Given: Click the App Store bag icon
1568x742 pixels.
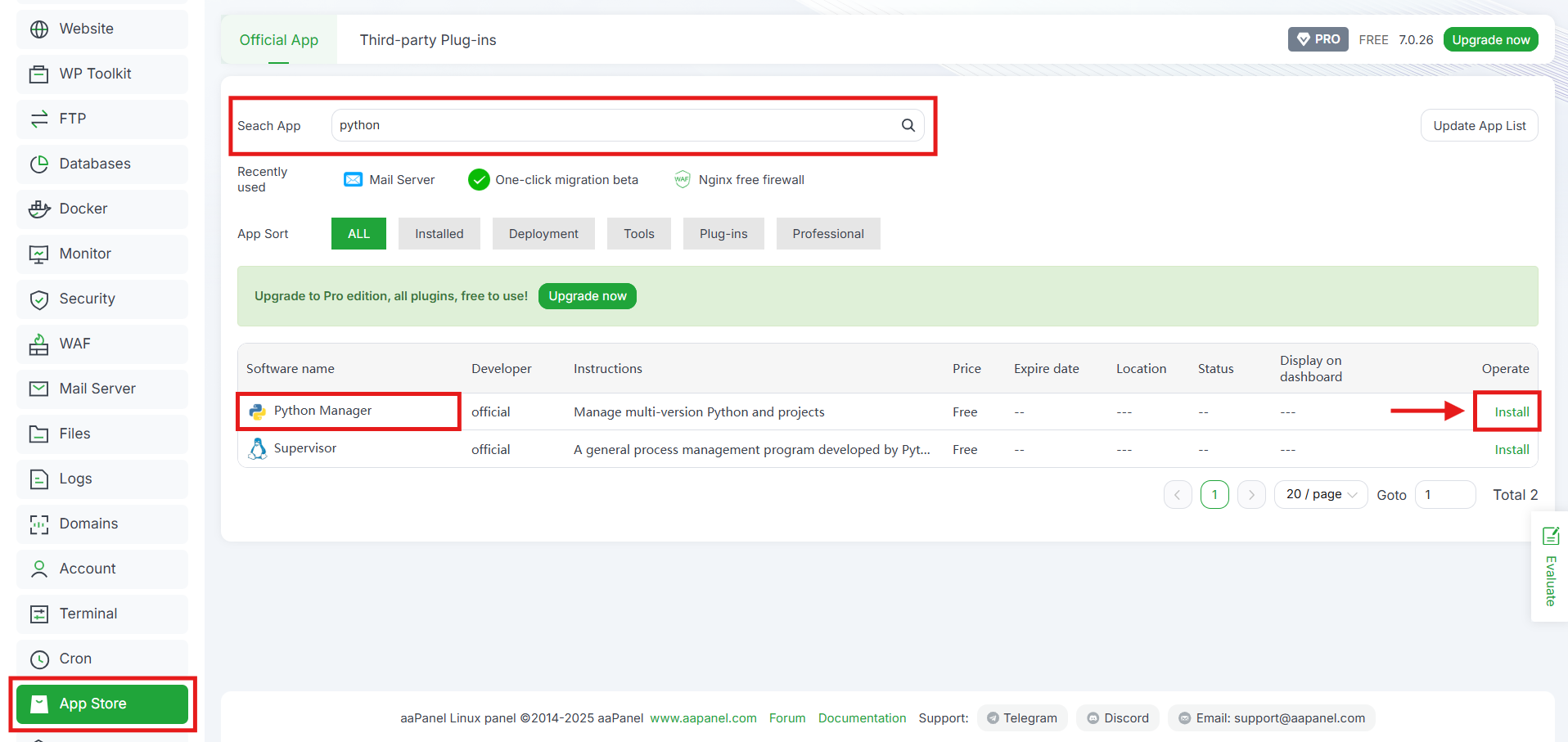Looking at the screenshot, I should coord(39,704).
